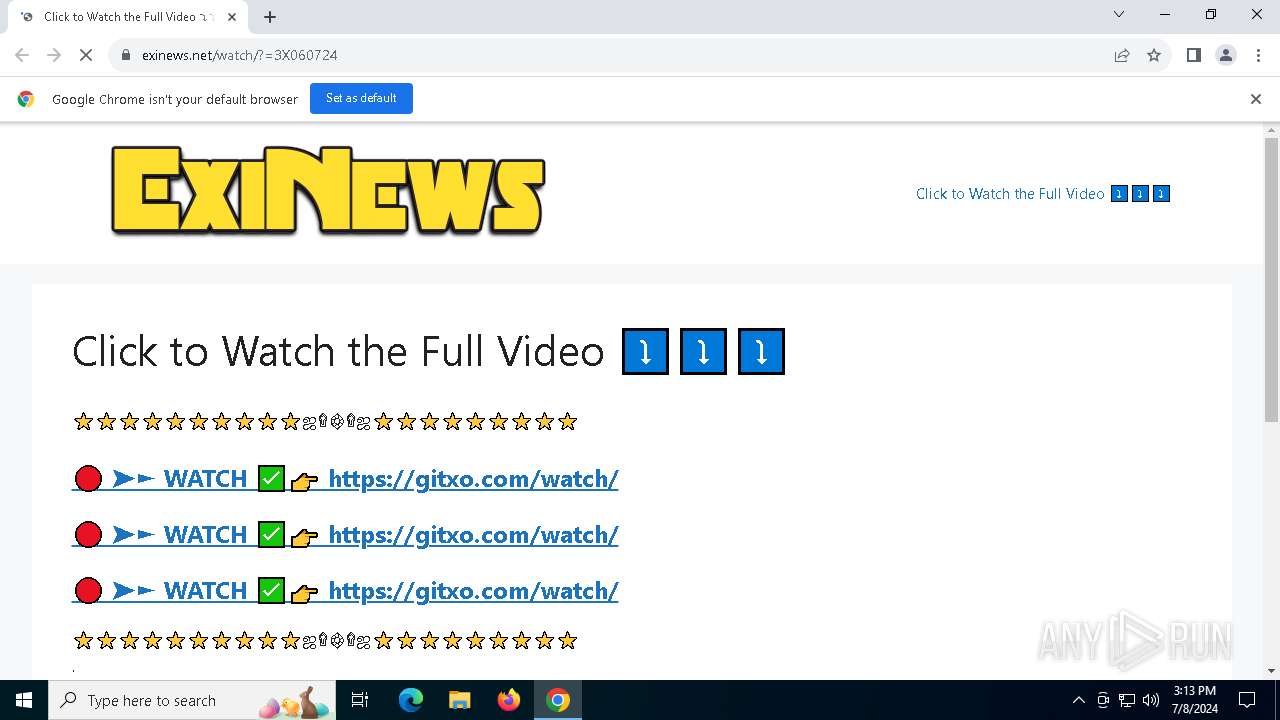Open header 'Click to Watch the Full Video' link
The height and width of the screenshot is (720, 1280).
[1043, 194]
